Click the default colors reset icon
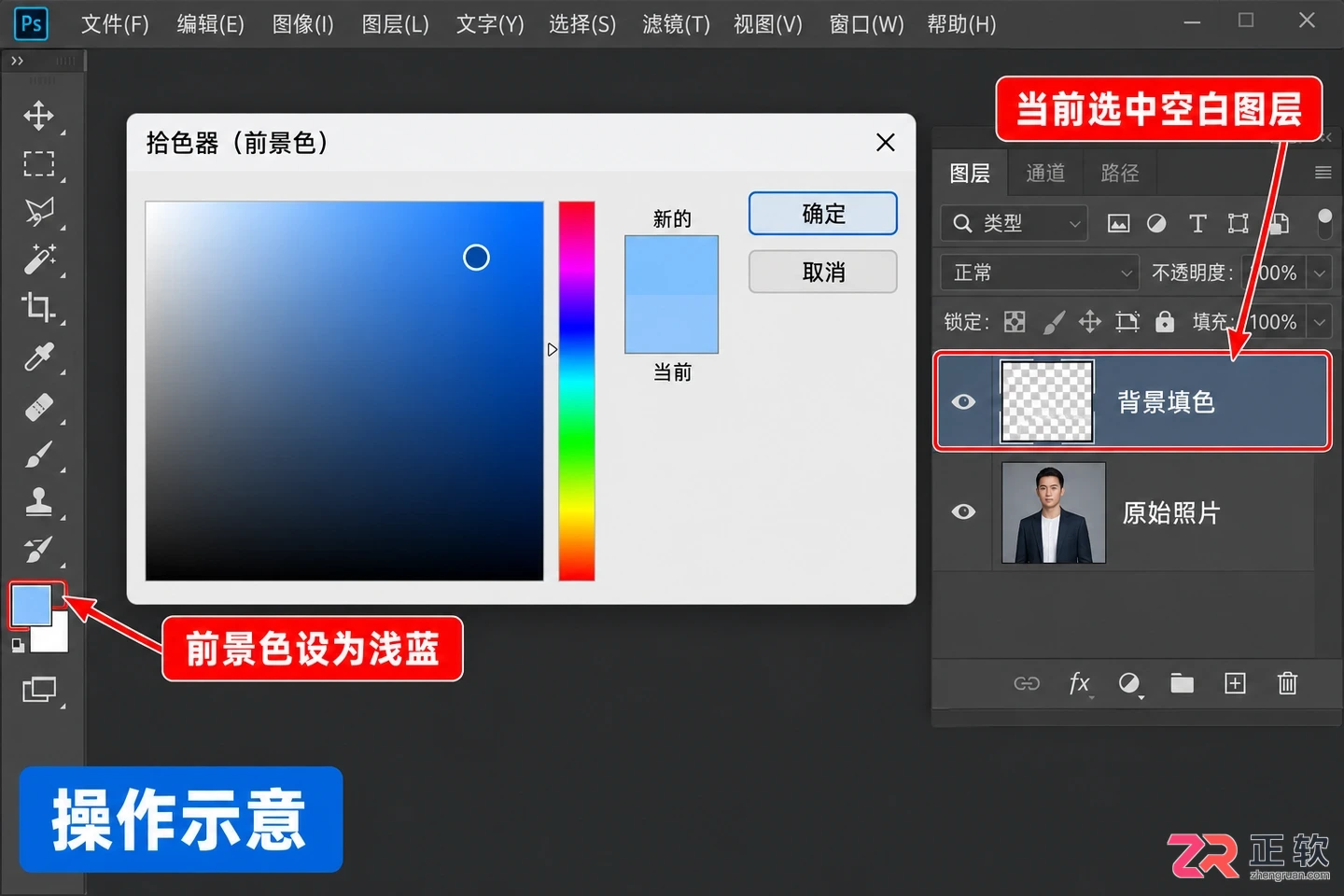Viewport: 1344px width, 896px height. (x=18, y=645)
